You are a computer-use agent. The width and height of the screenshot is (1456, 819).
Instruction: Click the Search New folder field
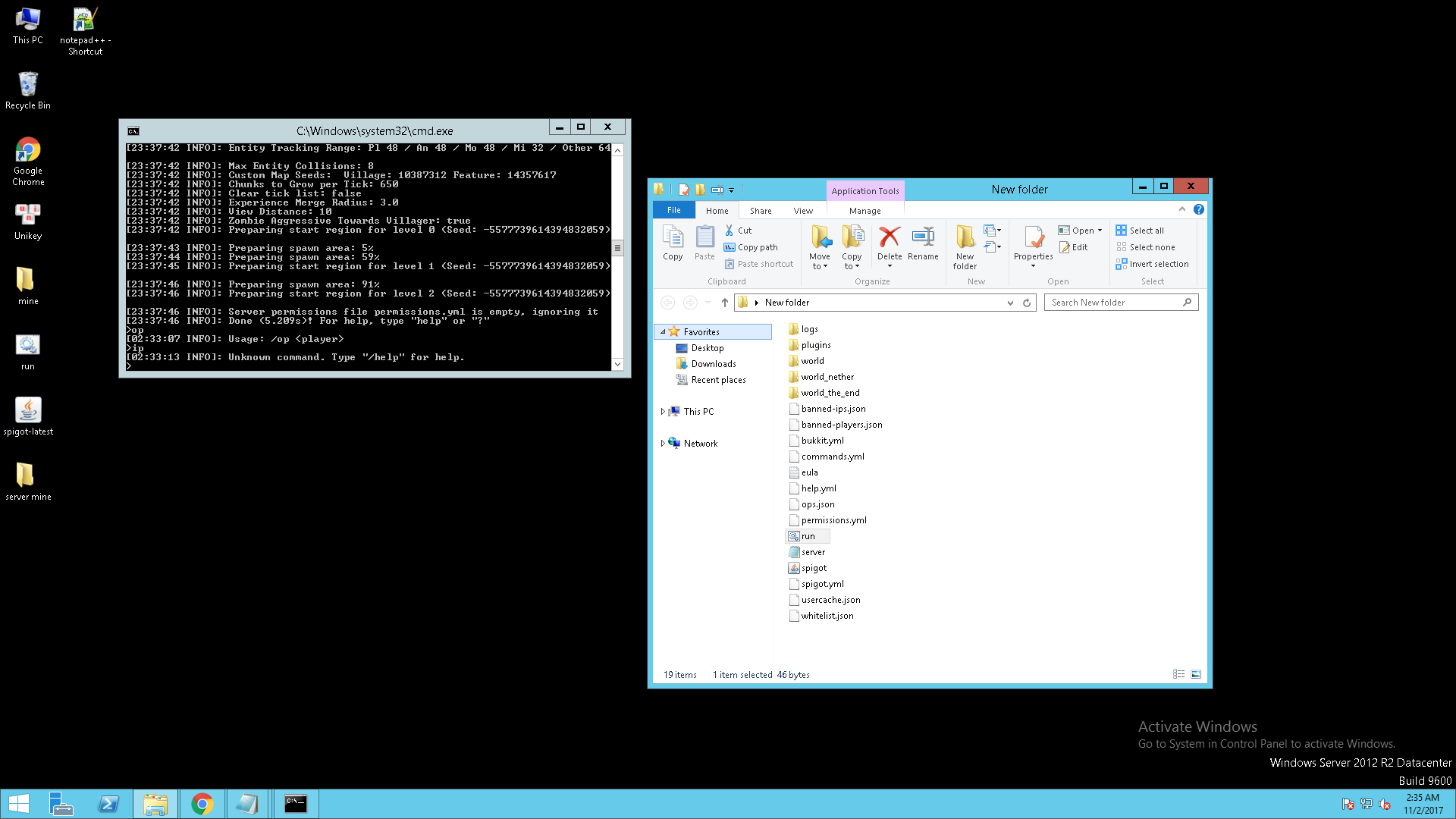(x=1112, y=303)
